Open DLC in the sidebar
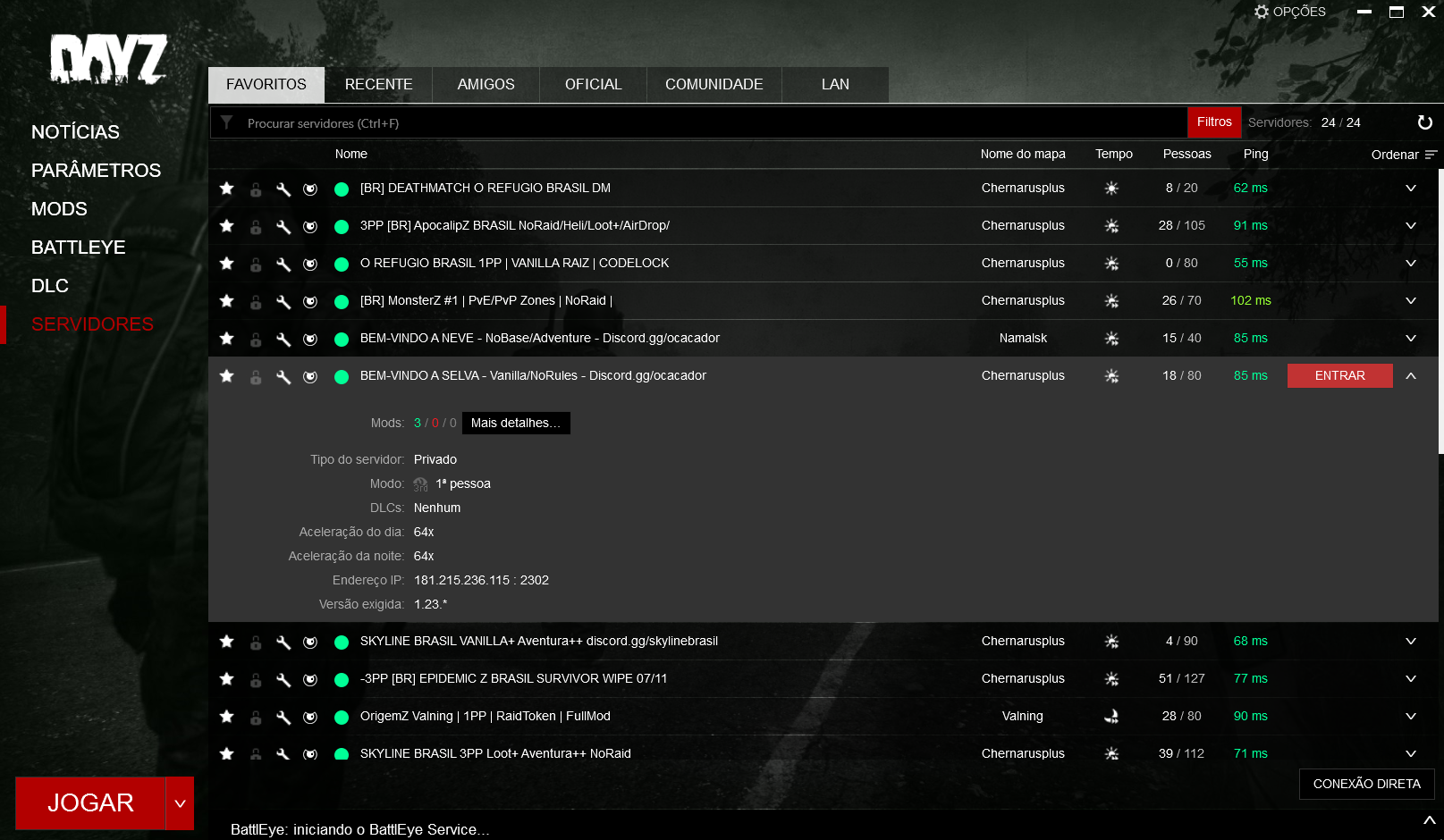This screenshot has height=840, width=1444. click(50, 286)
